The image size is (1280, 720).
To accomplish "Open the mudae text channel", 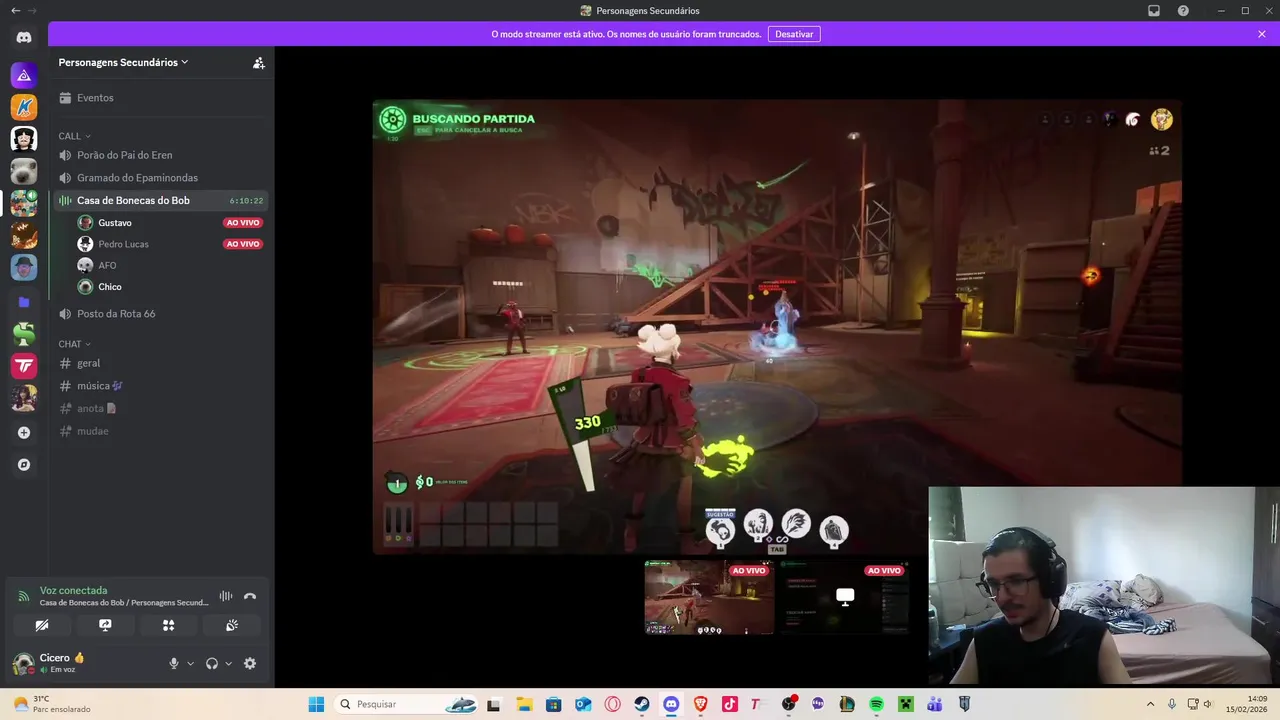I will point(161,431).
